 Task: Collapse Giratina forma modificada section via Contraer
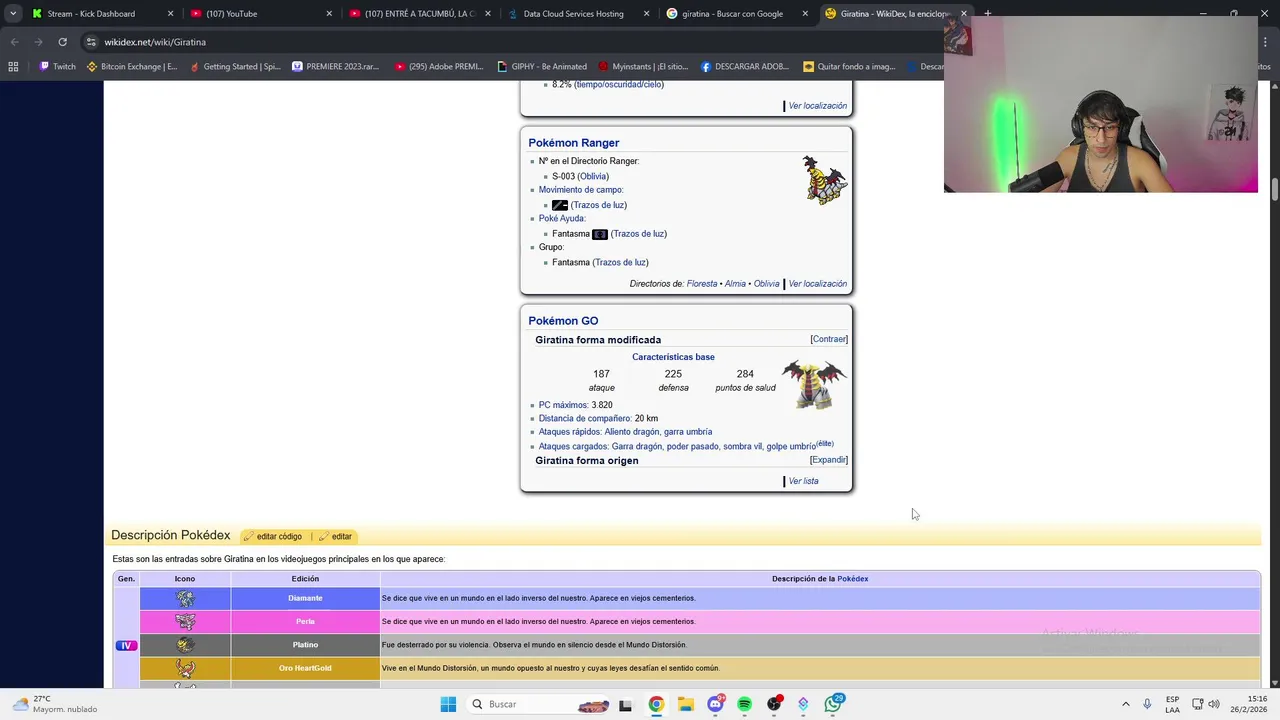[829, 339]
